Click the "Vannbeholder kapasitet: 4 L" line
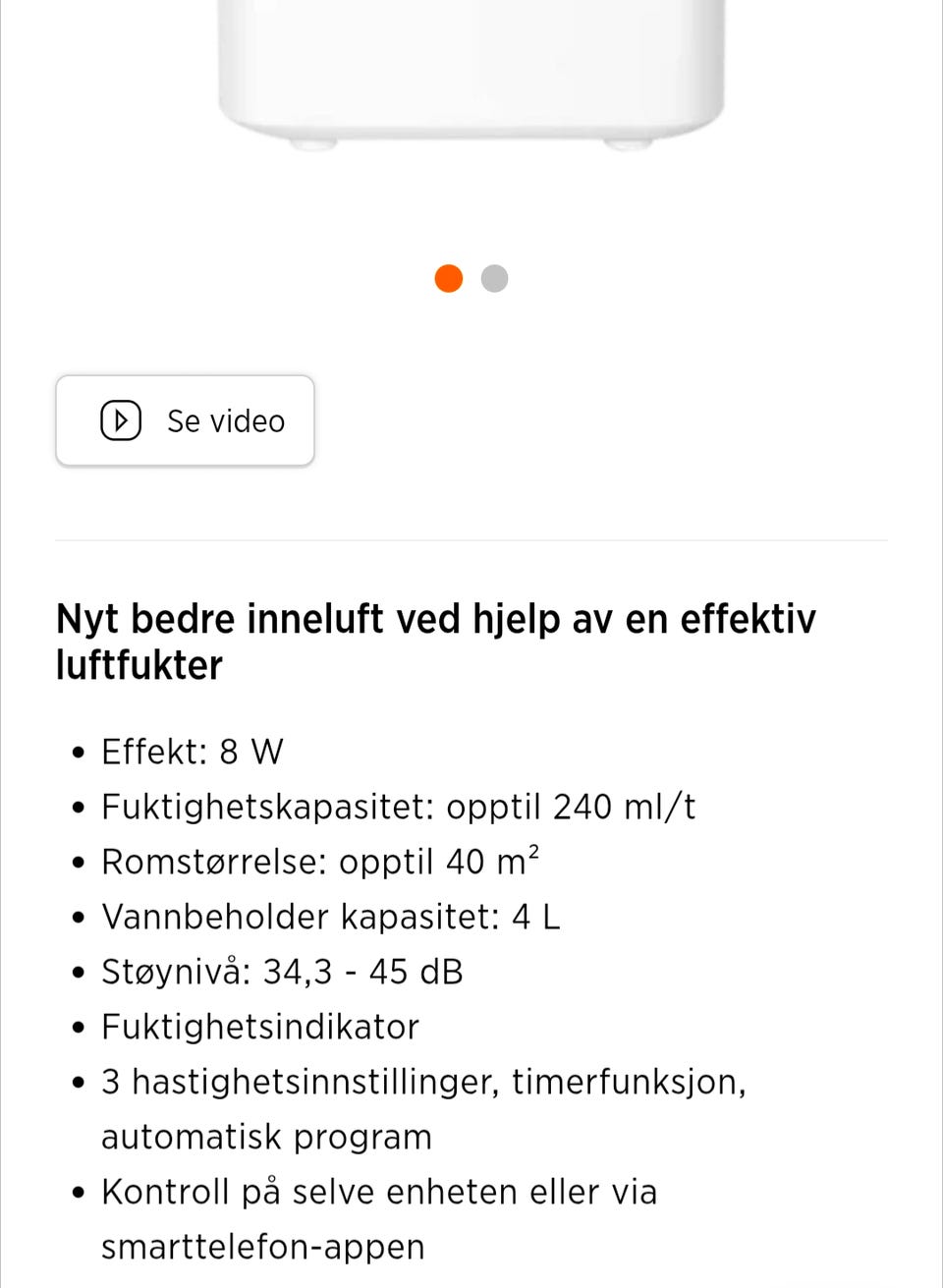943x1288 pixels. [331, 917]
